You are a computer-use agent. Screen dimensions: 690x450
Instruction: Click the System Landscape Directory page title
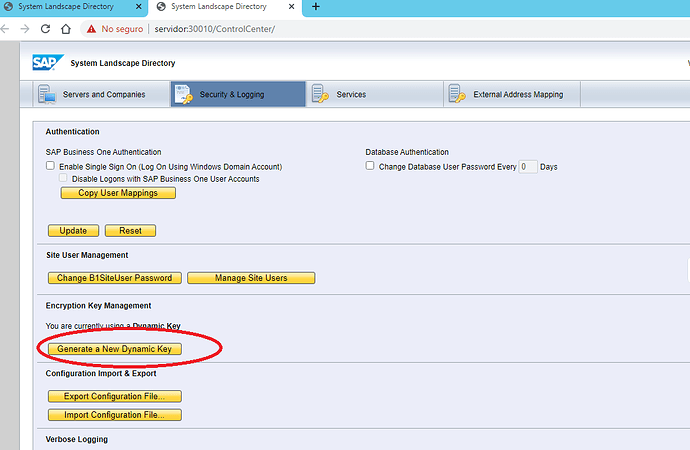(123, 63)
